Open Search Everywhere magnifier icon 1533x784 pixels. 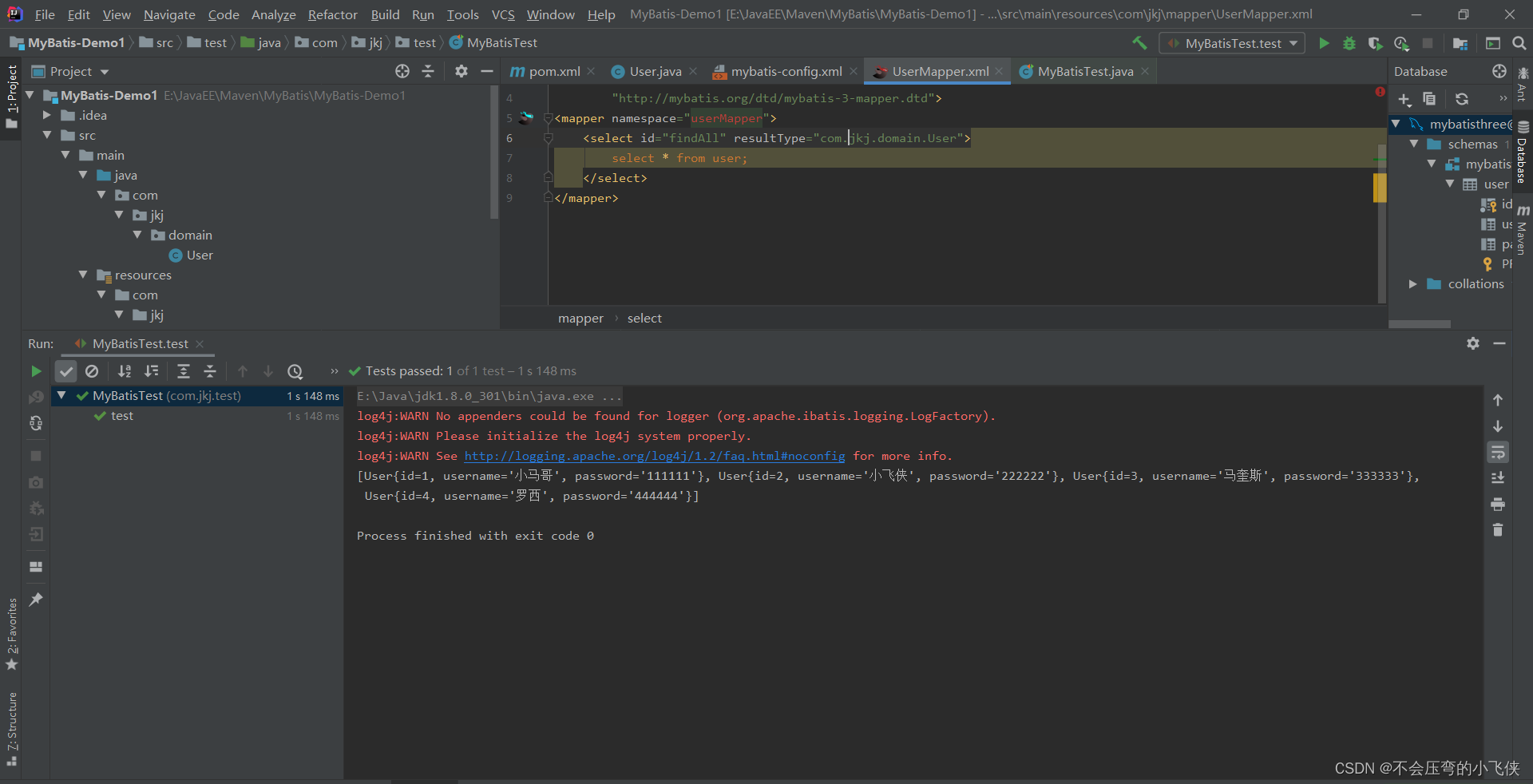pos(1519,43)
